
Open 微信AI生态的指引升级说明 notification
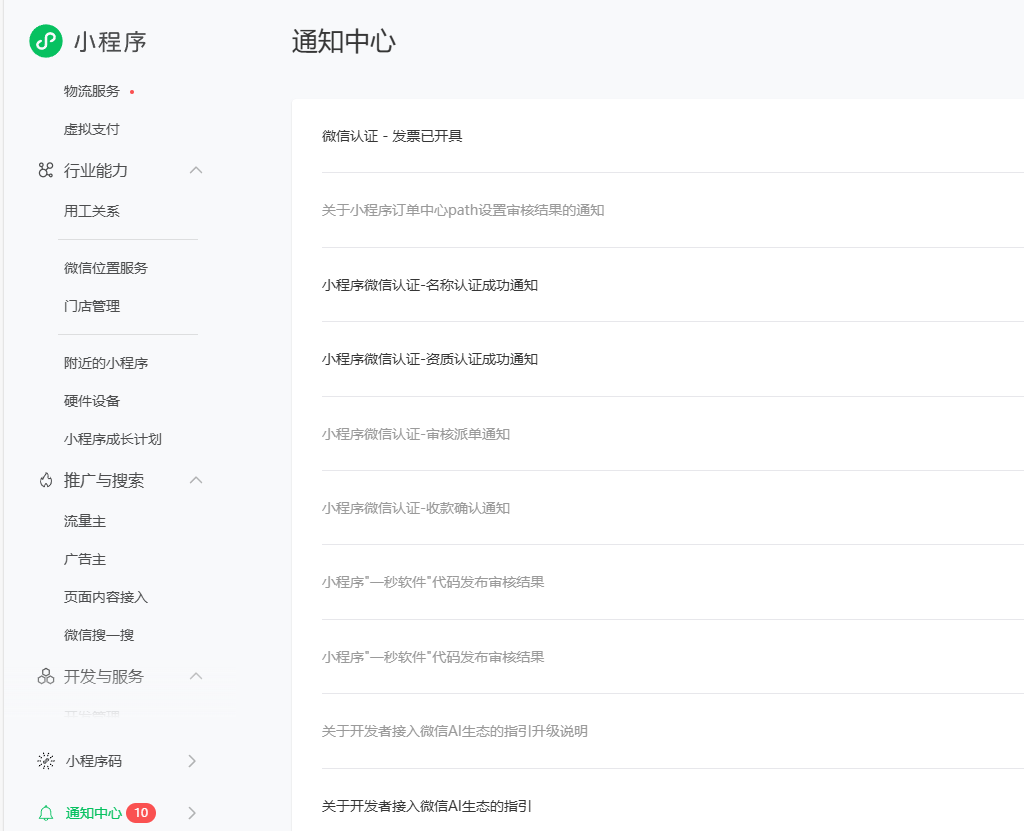(455, 730)
